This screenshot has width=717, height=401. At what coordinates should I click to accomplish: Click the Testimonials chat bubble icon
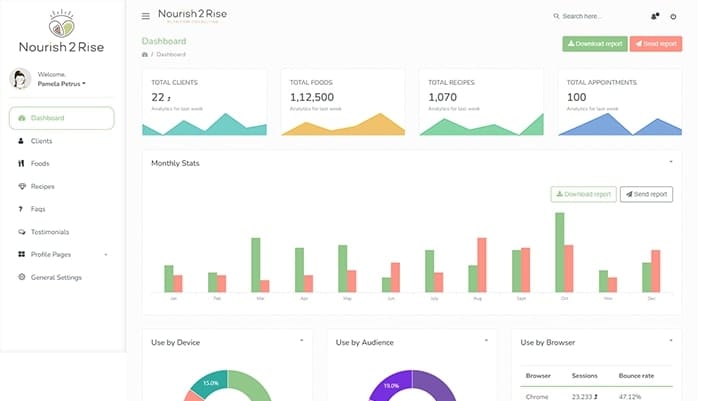(21, 232)
